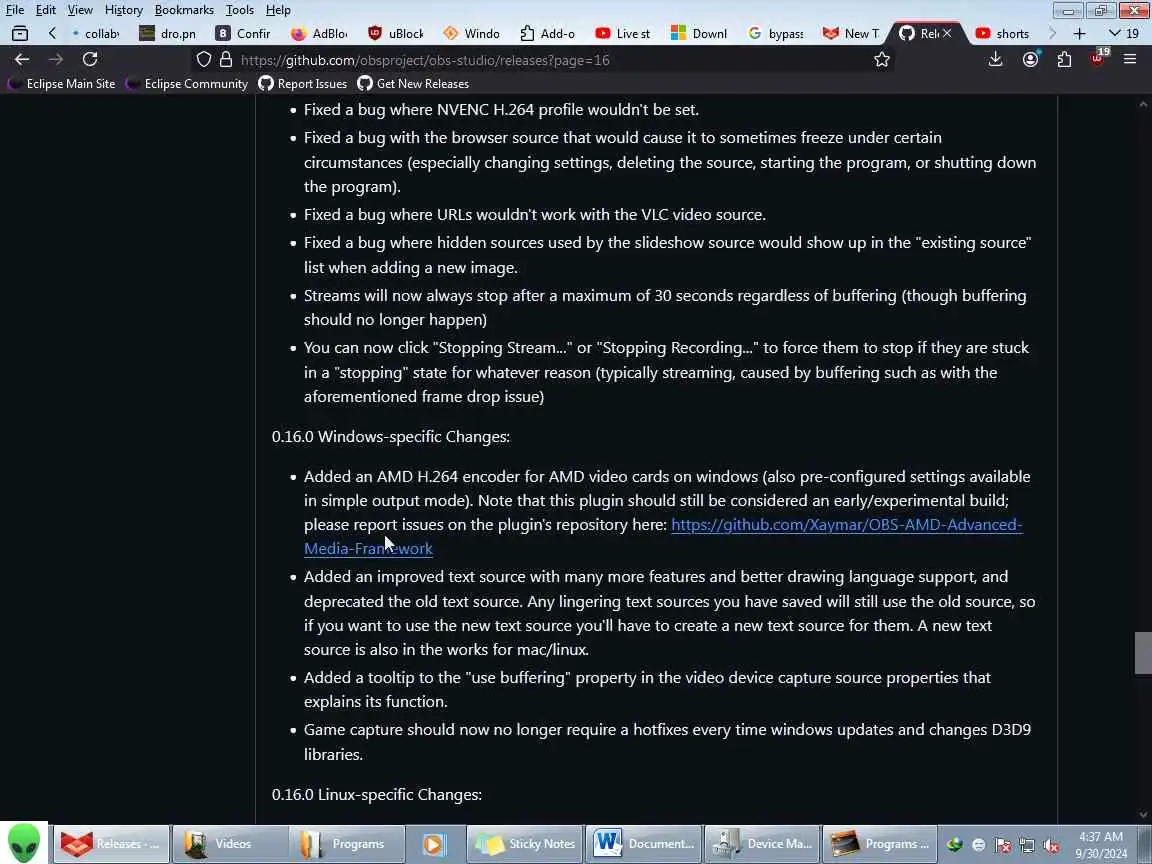Switch to the Downl tab
The image size is (1152, 864).
pyautogui.click(x=698, y=34)
